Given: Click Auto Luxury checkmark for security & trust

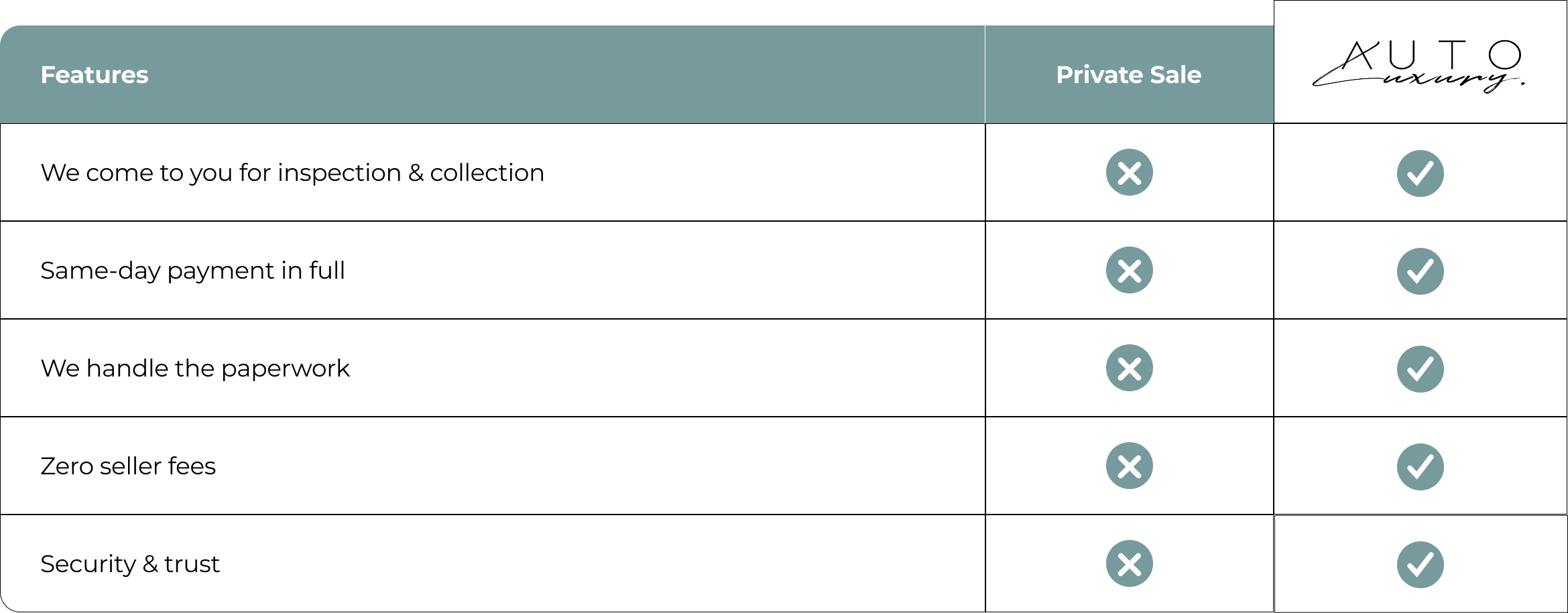Looking at the screenshot, I should 1420,565.
